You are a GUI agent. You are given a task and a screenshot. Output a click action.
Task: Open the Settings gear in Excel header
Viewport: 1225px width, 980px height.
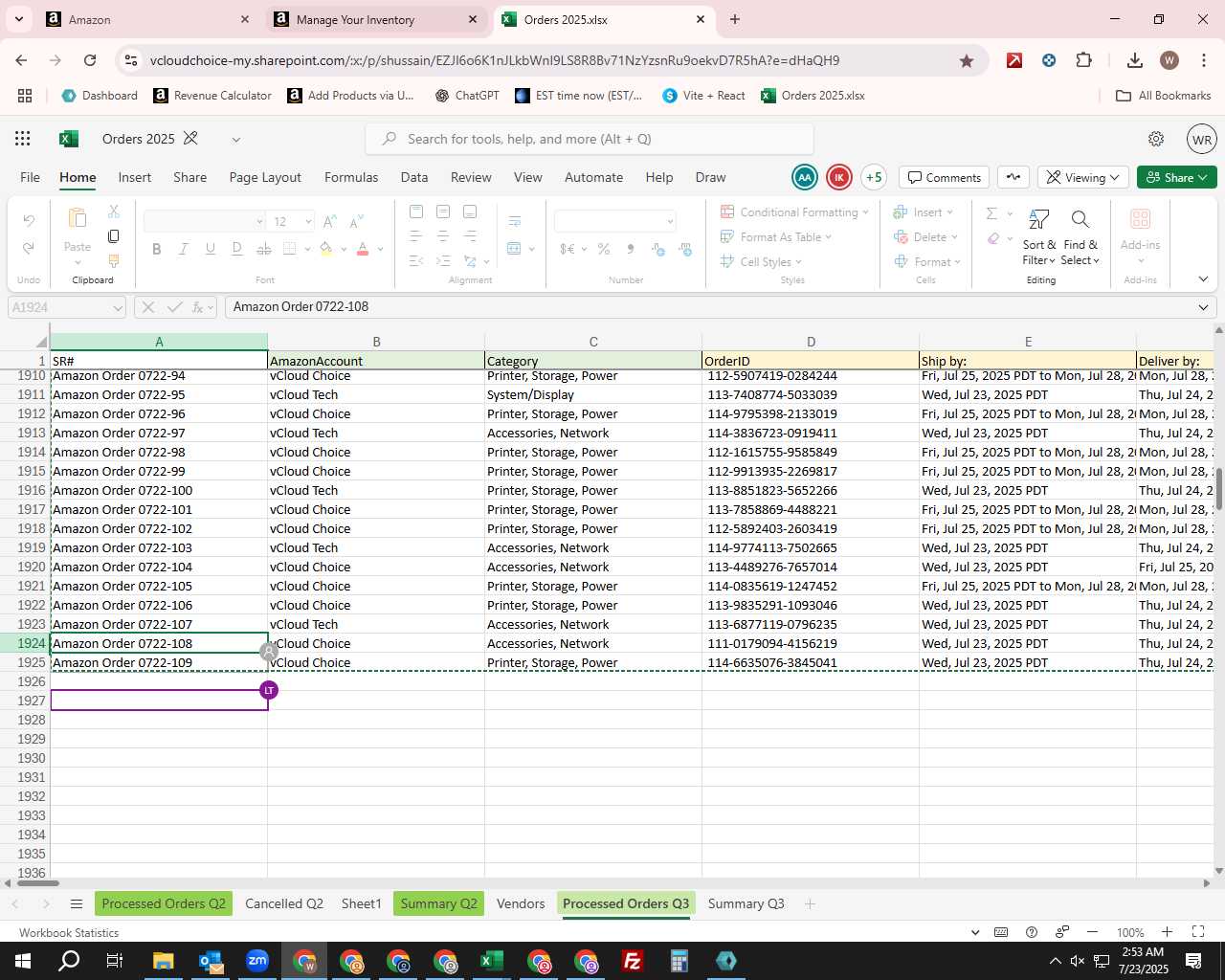click(x=1156, y=139)
